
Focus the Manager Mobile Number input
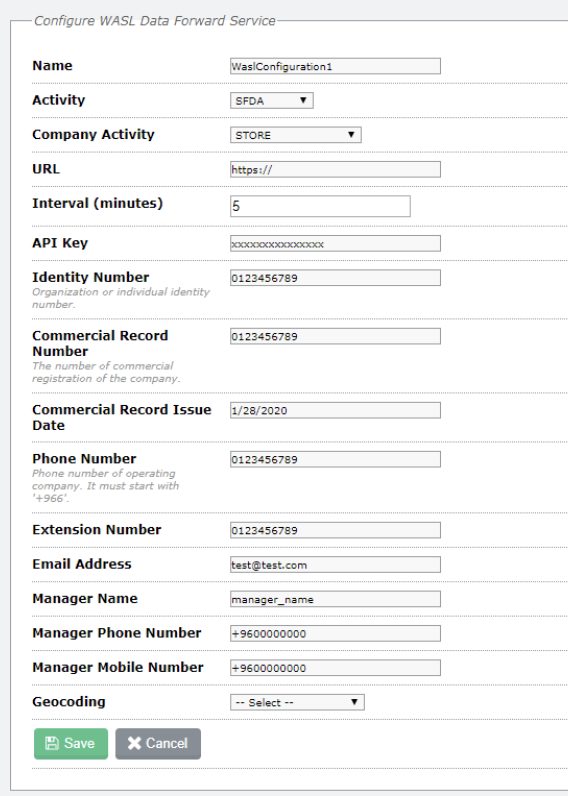(335, 668)
